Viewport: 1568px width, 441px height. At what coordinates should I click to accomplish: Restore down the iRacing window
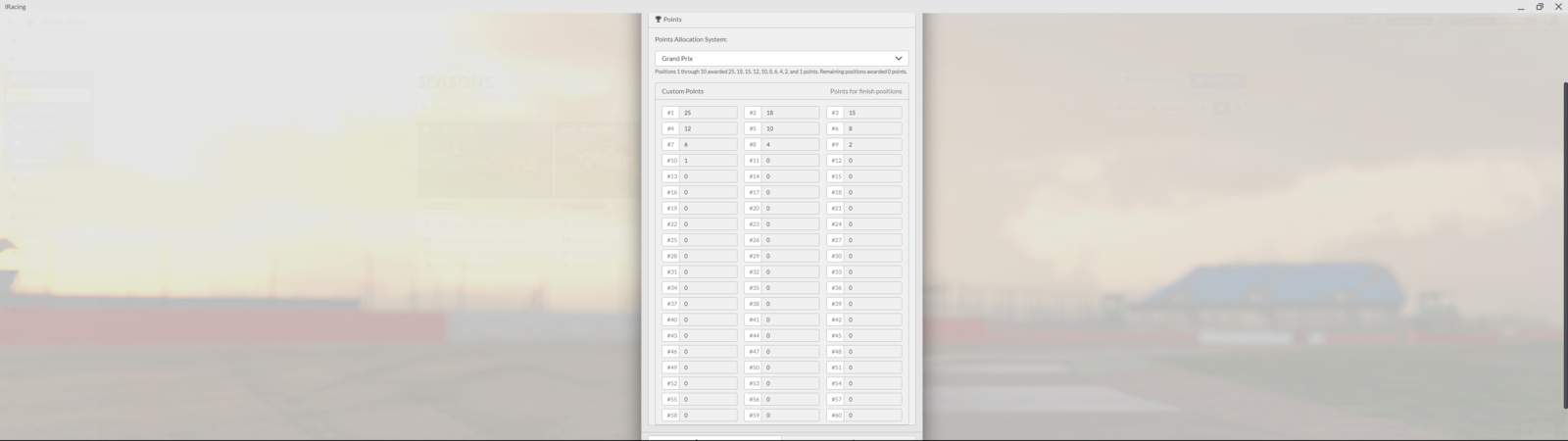pyautogui.click(x=1540, y=7)
